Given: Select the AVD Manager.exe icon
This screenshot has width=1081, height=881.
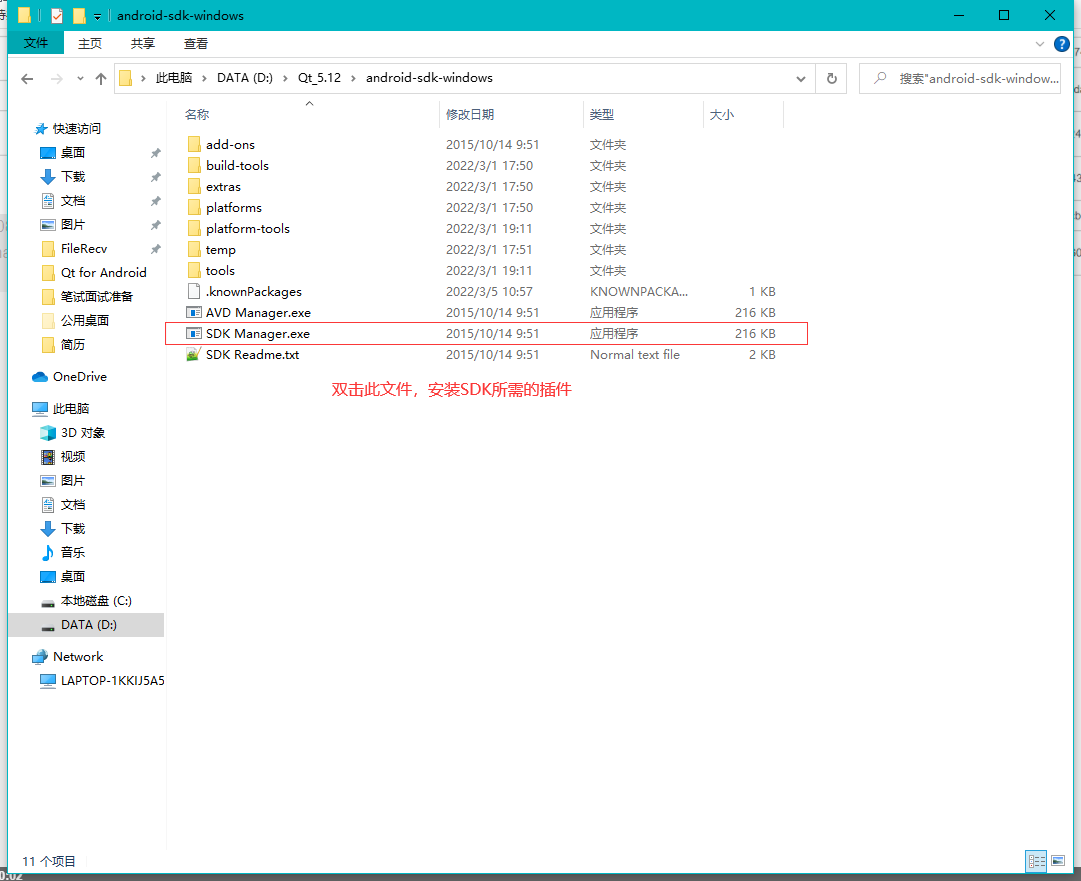Looking at the screenshot, I should click(x=194, y=312).
